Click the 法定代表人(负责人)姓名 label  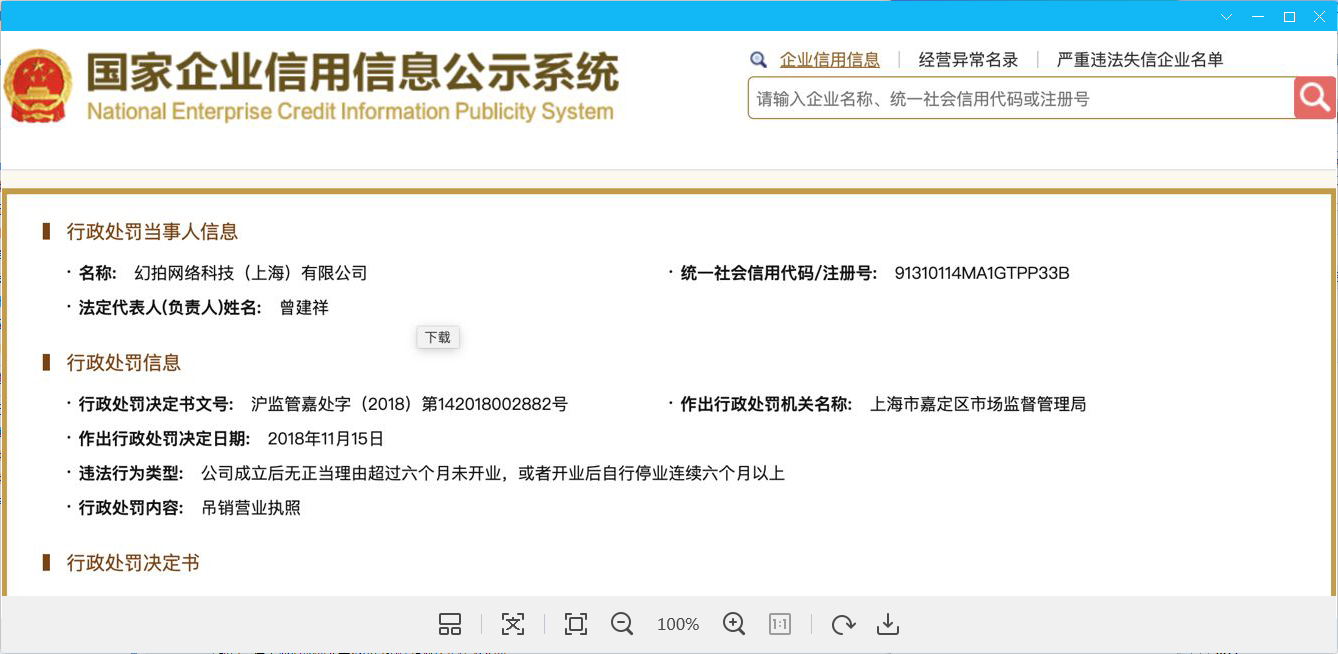tap(170, 308)
